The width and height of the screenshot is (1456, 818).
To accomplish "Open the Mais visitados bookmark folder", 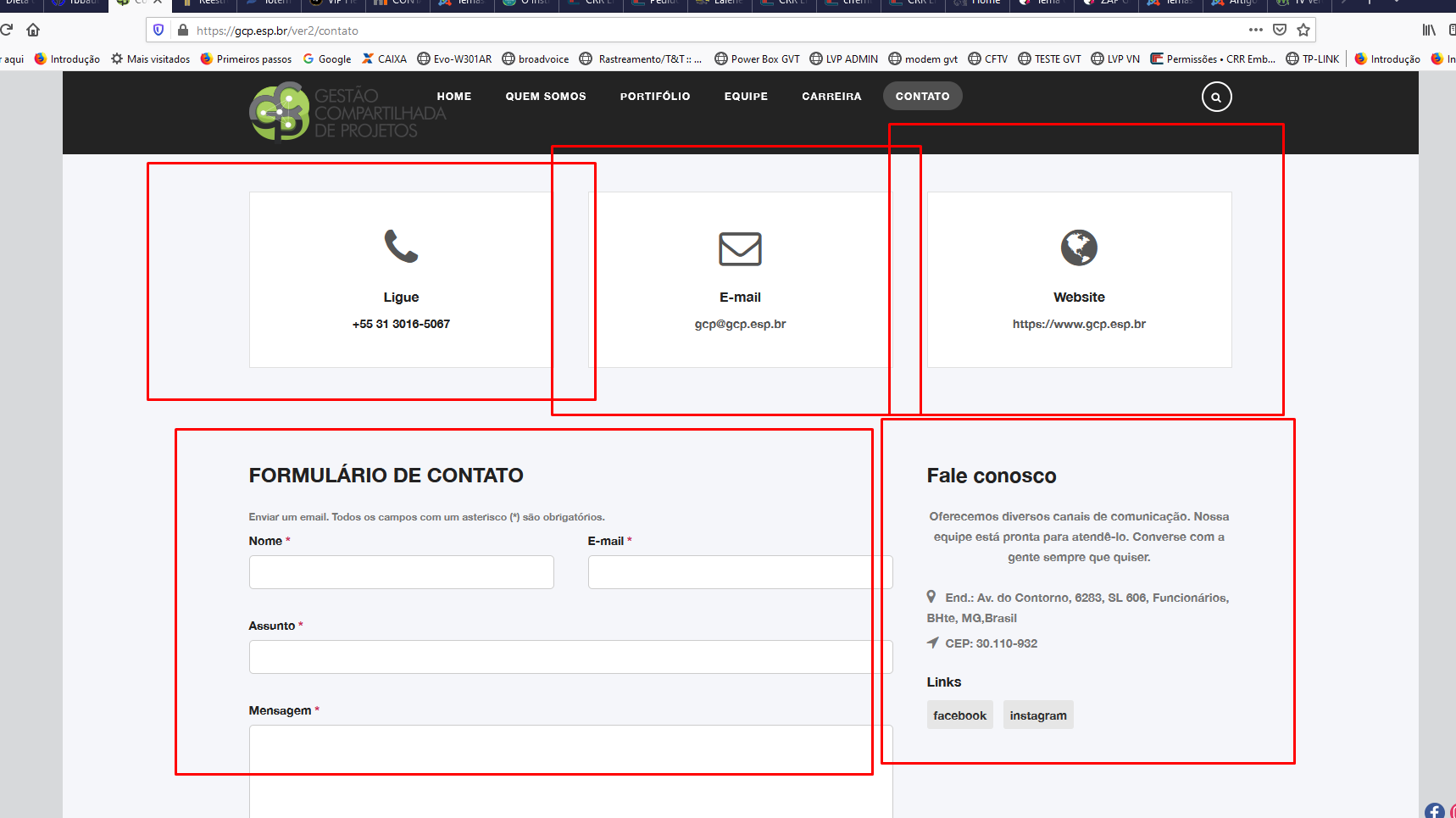I will pos(150,59).
